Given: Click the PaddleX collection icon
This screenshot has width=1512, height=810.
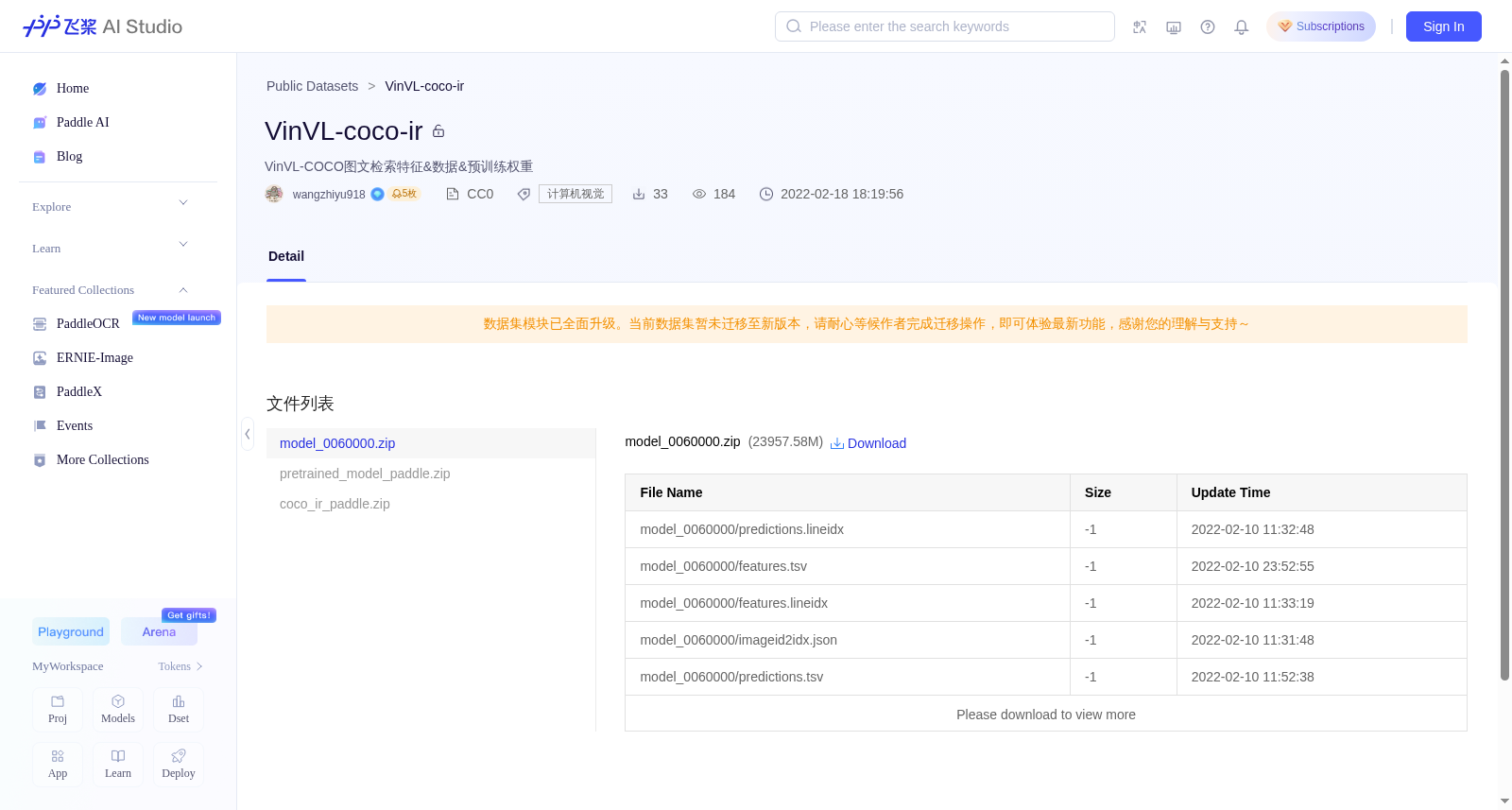Looking at the screenshot, I should click(40, 392).
